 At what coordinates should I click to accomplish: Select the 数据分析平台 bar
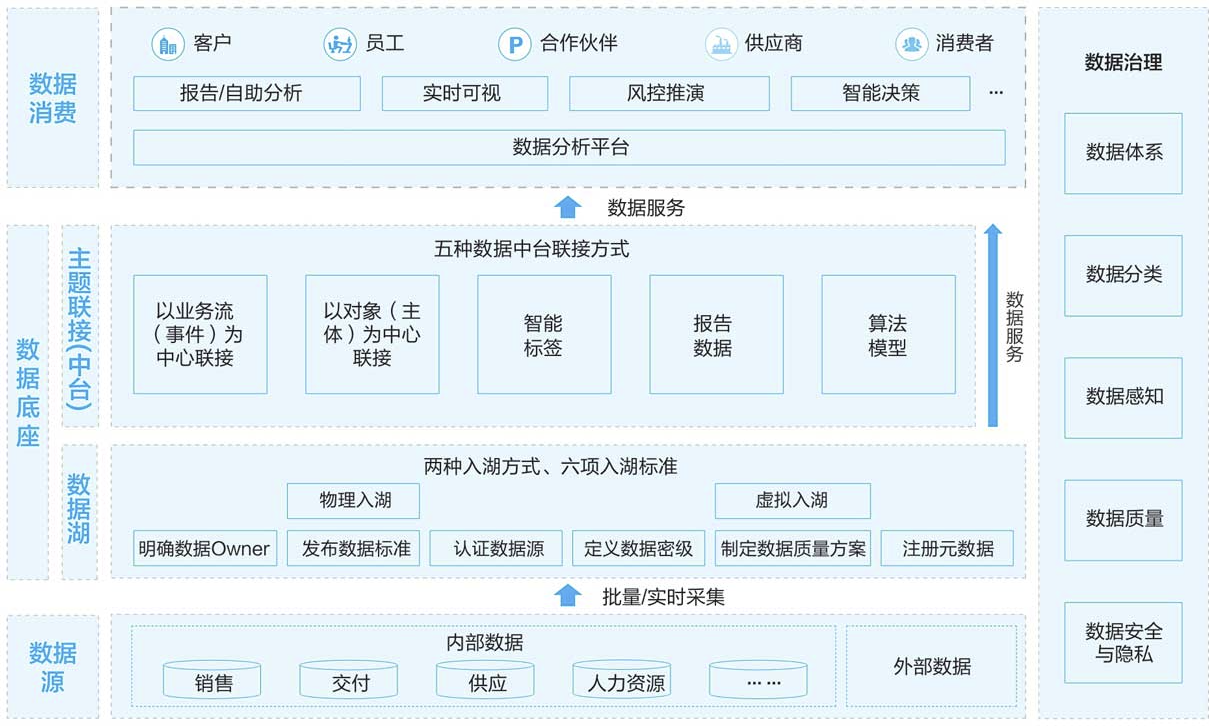click(569, 148)
